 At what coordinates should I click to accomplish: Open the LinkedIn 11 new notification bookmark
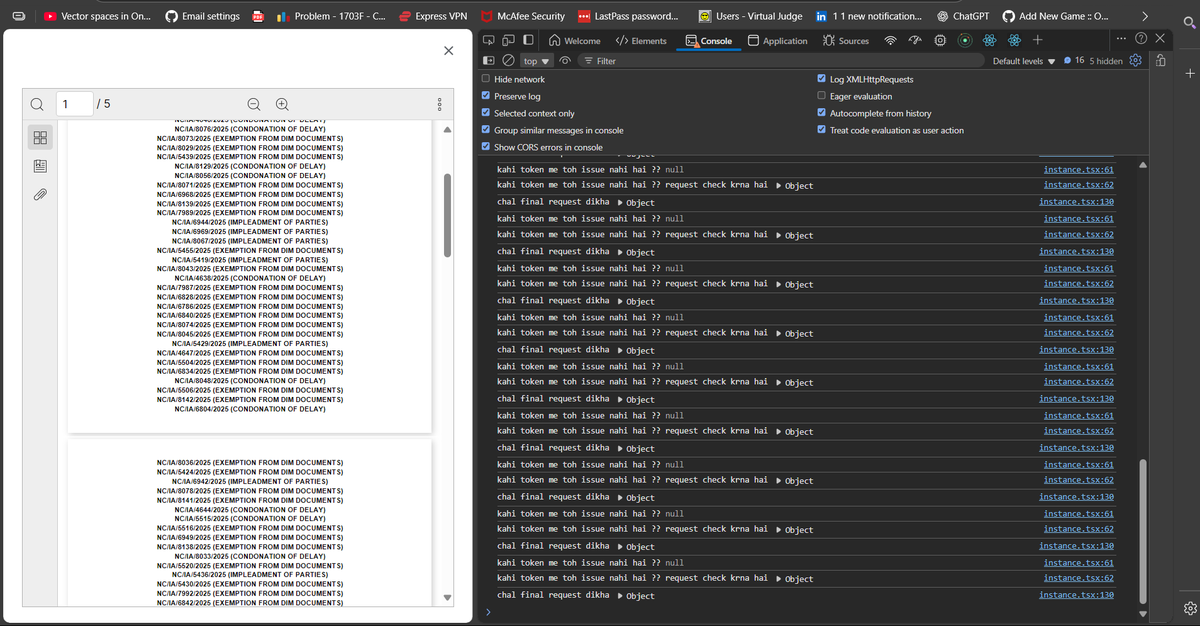click(x=869, y=16)
